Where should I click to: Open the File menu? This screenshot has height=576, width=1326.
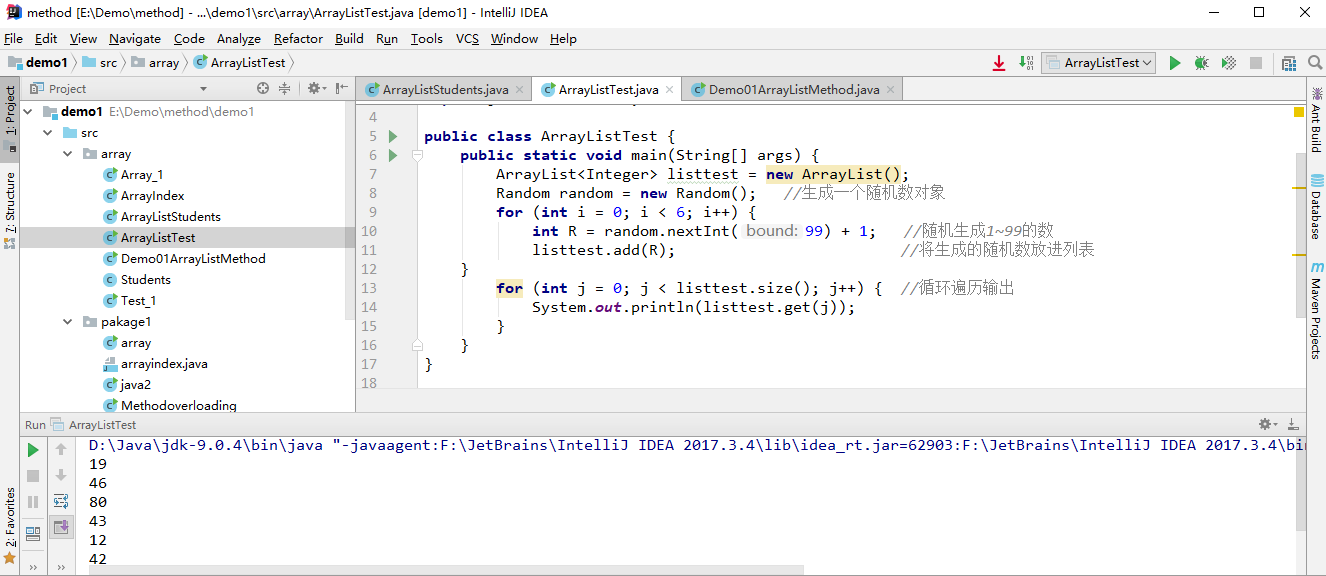click(13, 38)
